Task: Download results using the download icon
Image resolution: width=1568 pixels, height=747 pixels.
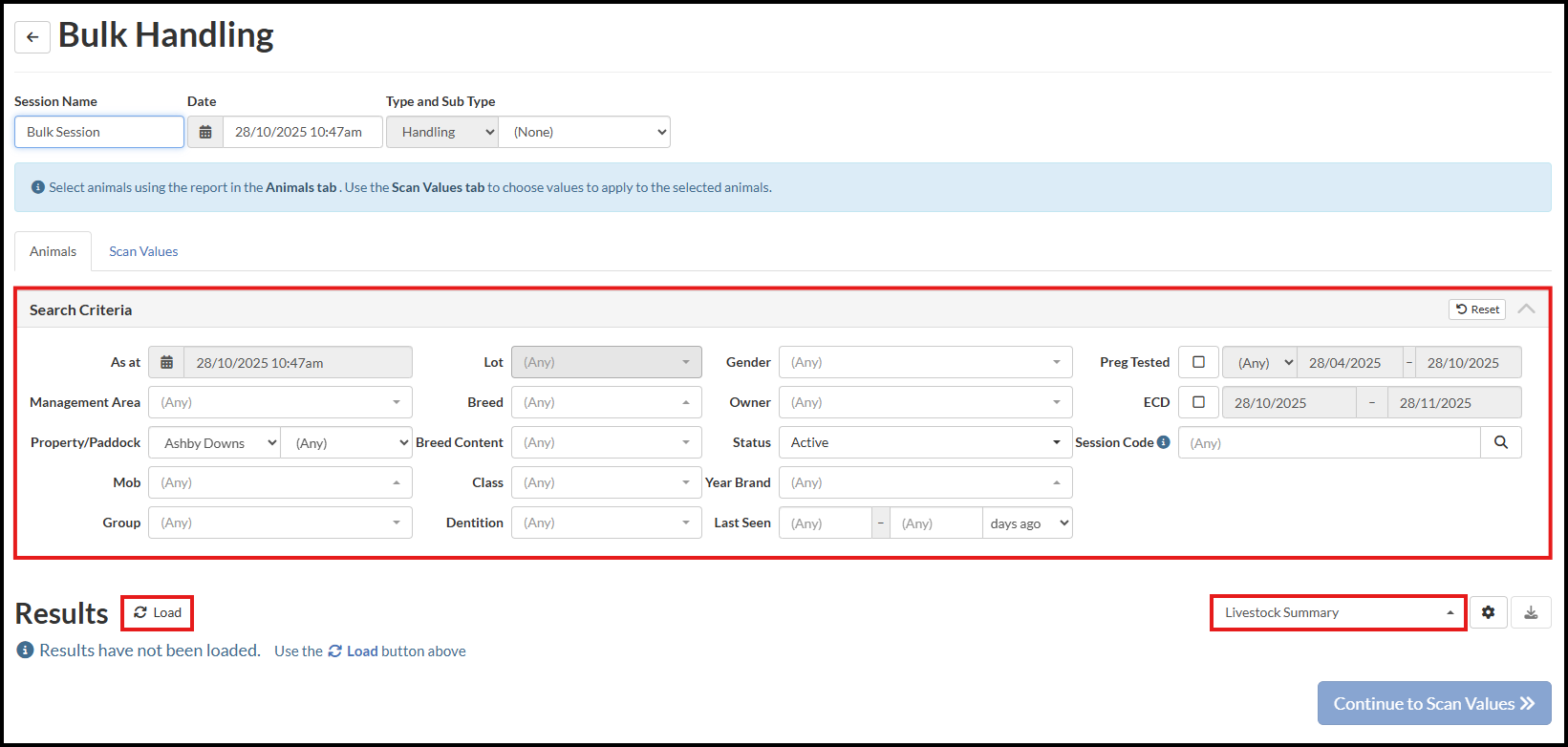Action: (x=1531, y=612)
